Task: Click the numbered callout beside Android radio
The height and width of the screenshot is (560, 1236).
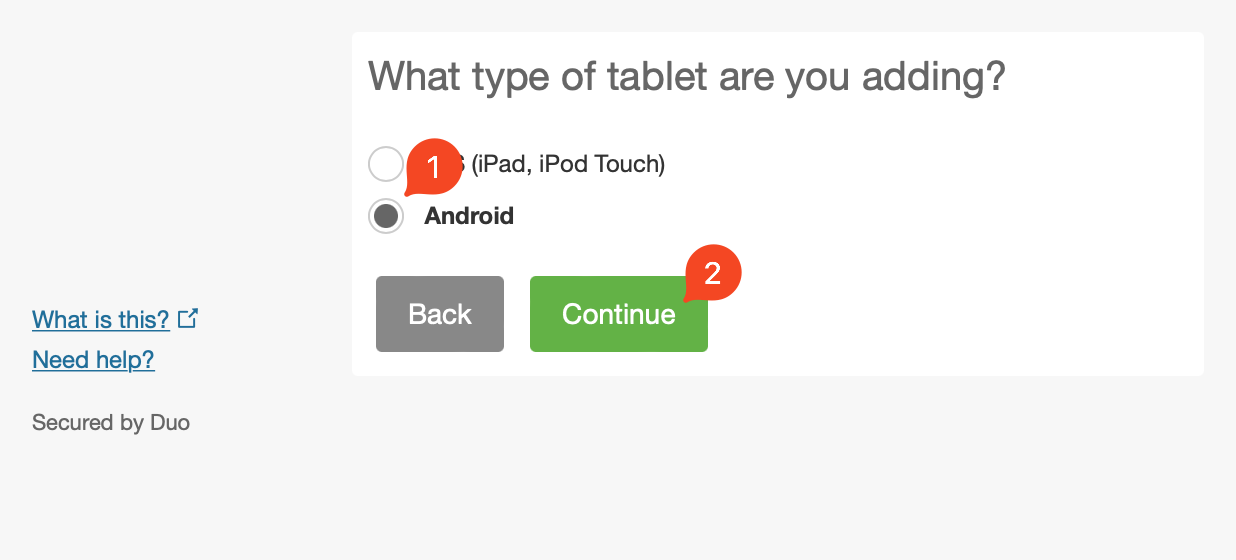Action: pyautogui.click(x=433, y=167)
